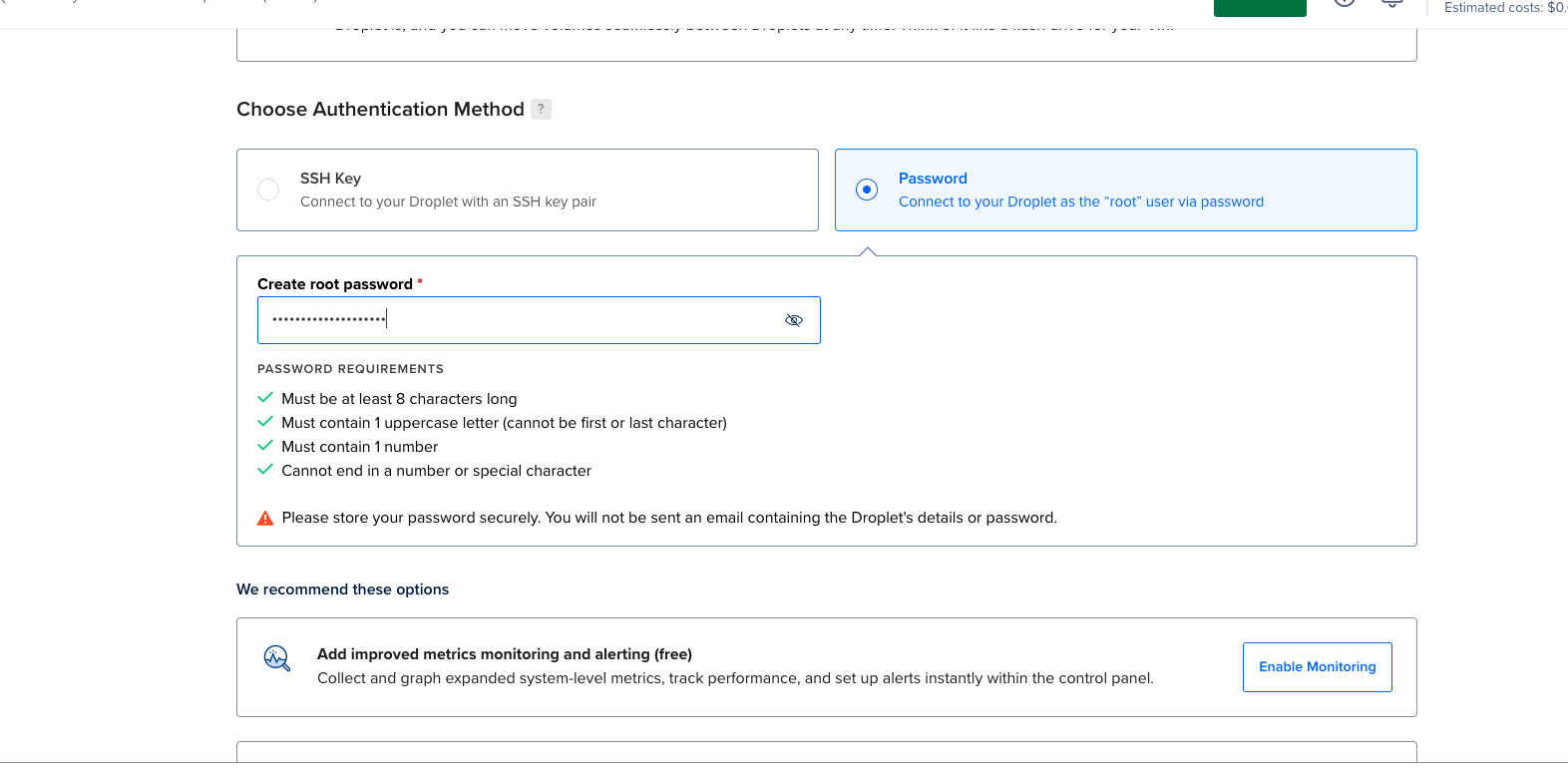Click checkmark beside 8 characters requirement
The image size is (1568, 772).
[x=265, y=398]
